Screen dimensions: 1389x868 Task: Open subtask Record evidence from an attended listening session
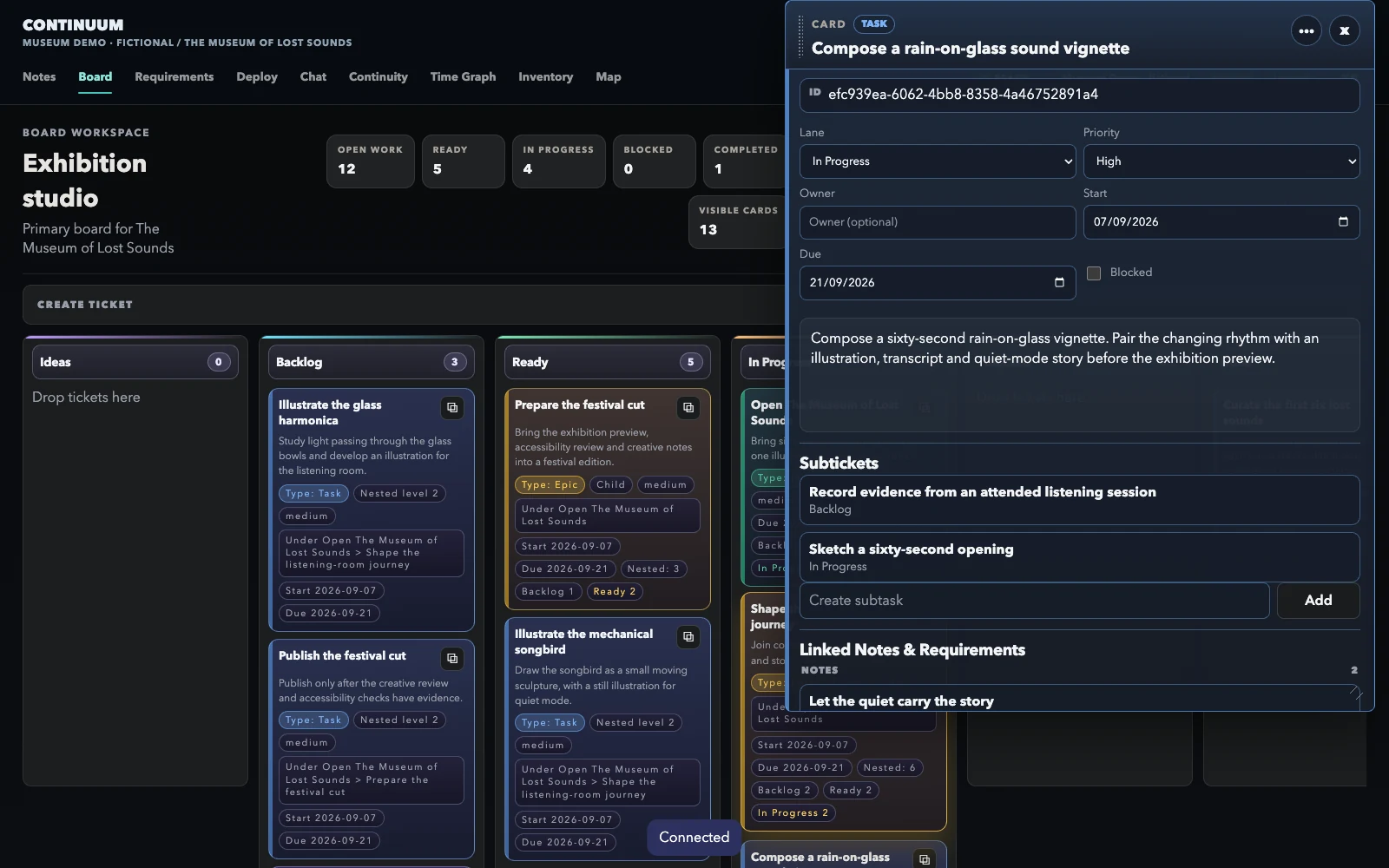1079,500
